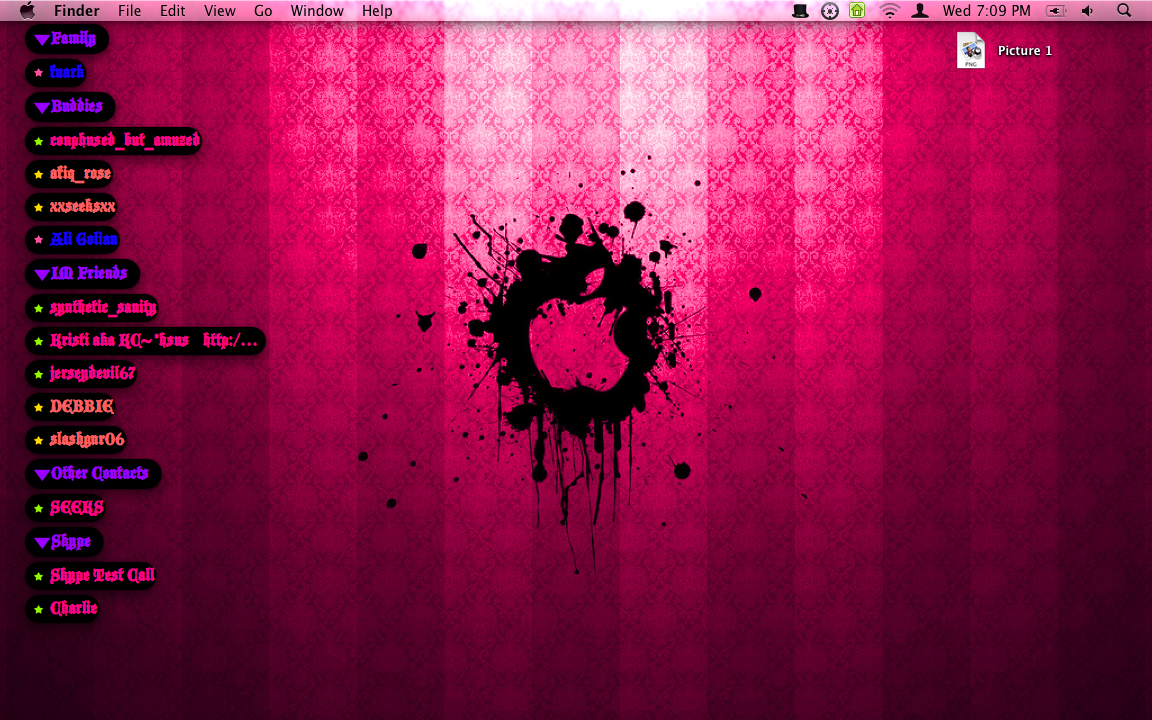Select contact DEBBIE
This screenshot has width=1152, height=720.
(71, 406)
